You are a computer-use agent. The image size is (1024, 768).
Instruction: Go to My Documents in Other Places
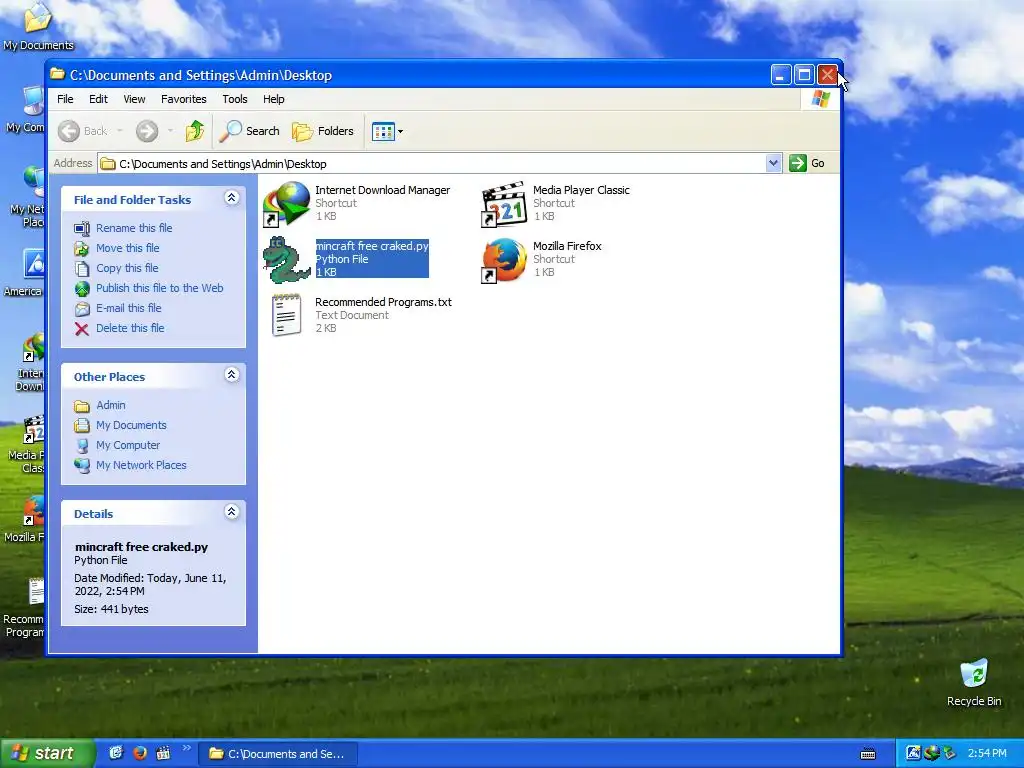[x=131, y=425]
